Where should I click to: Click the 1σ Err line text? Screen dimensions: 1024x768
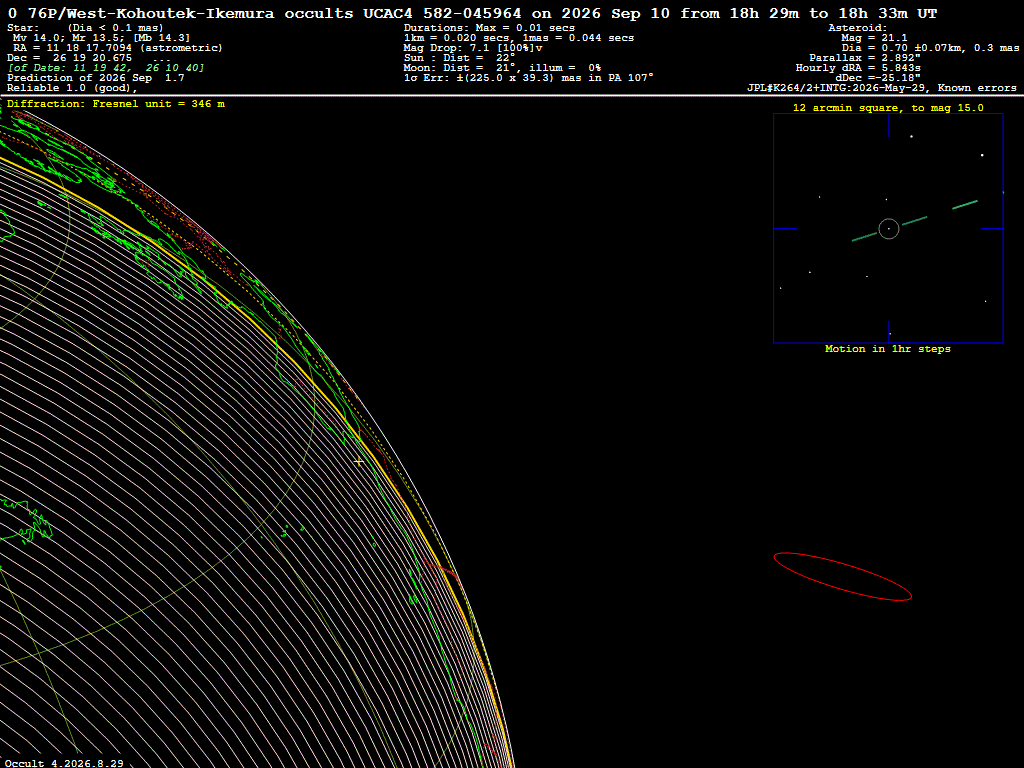click(528, 78)
